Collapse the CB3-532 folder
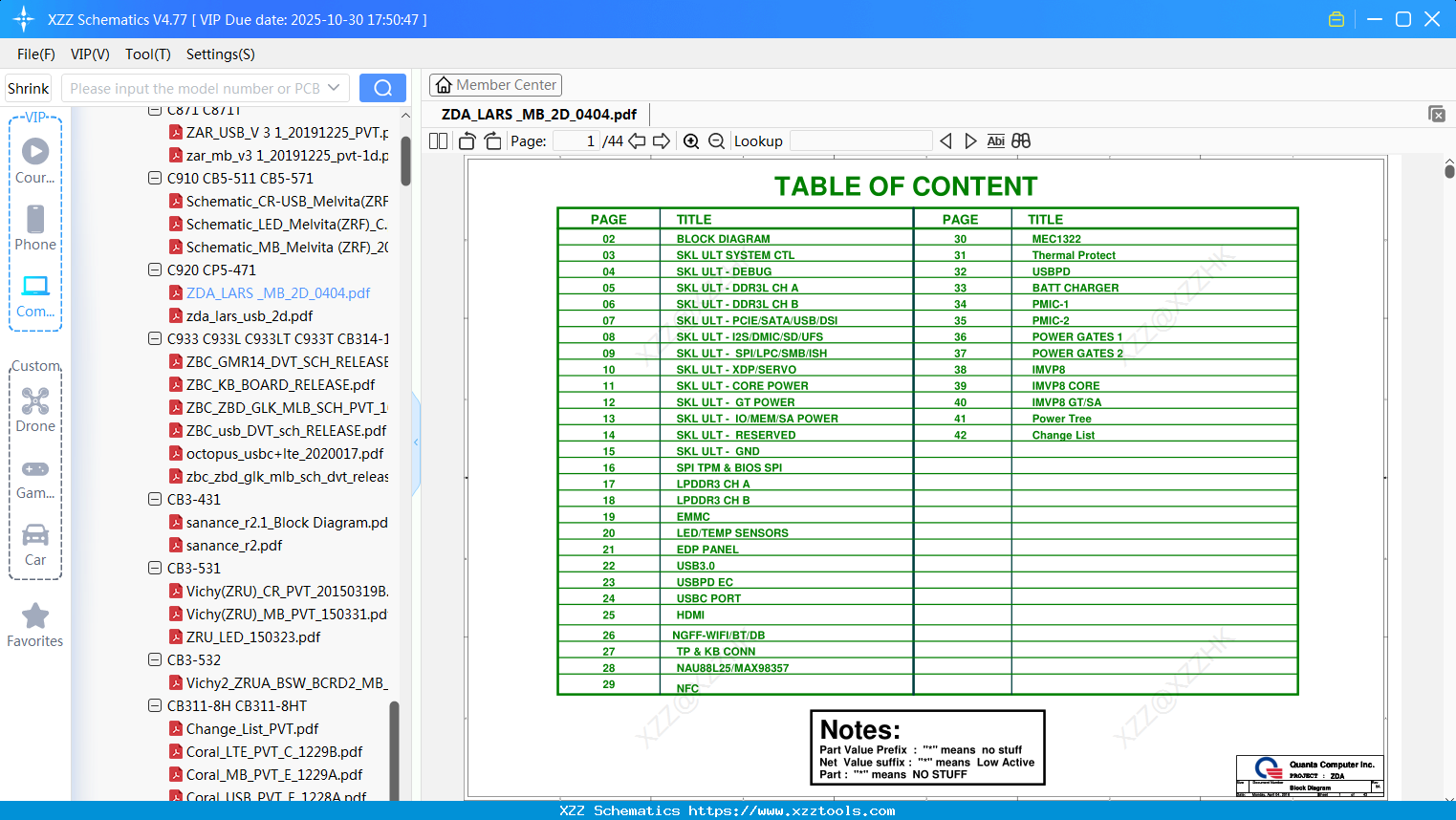The image size is (1456, 820). 155,660
